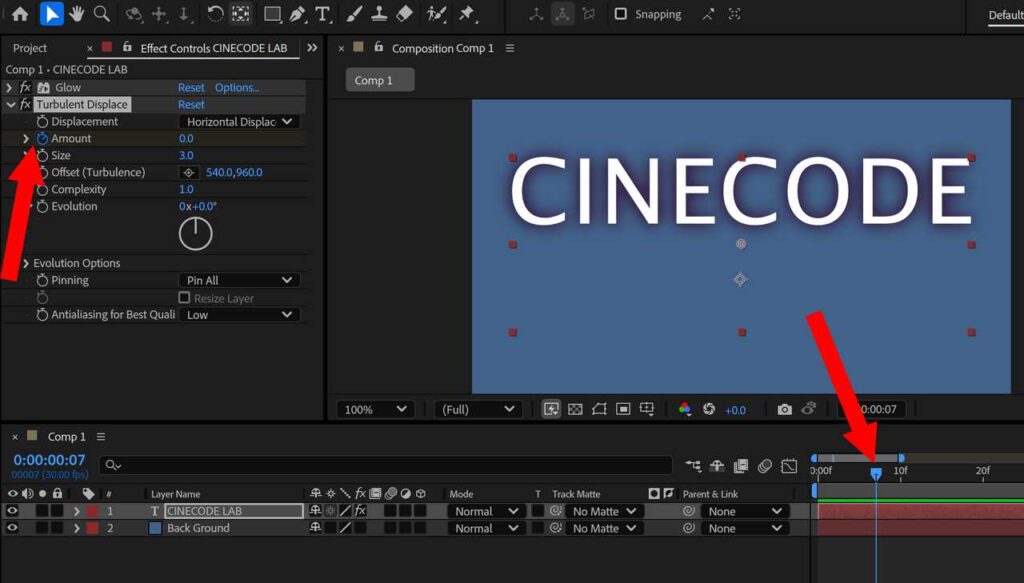The width and height of the screenshot is (1024, 583).
Task: Click the Offset Turbulence crosshair point button
Action: (189, 172)
